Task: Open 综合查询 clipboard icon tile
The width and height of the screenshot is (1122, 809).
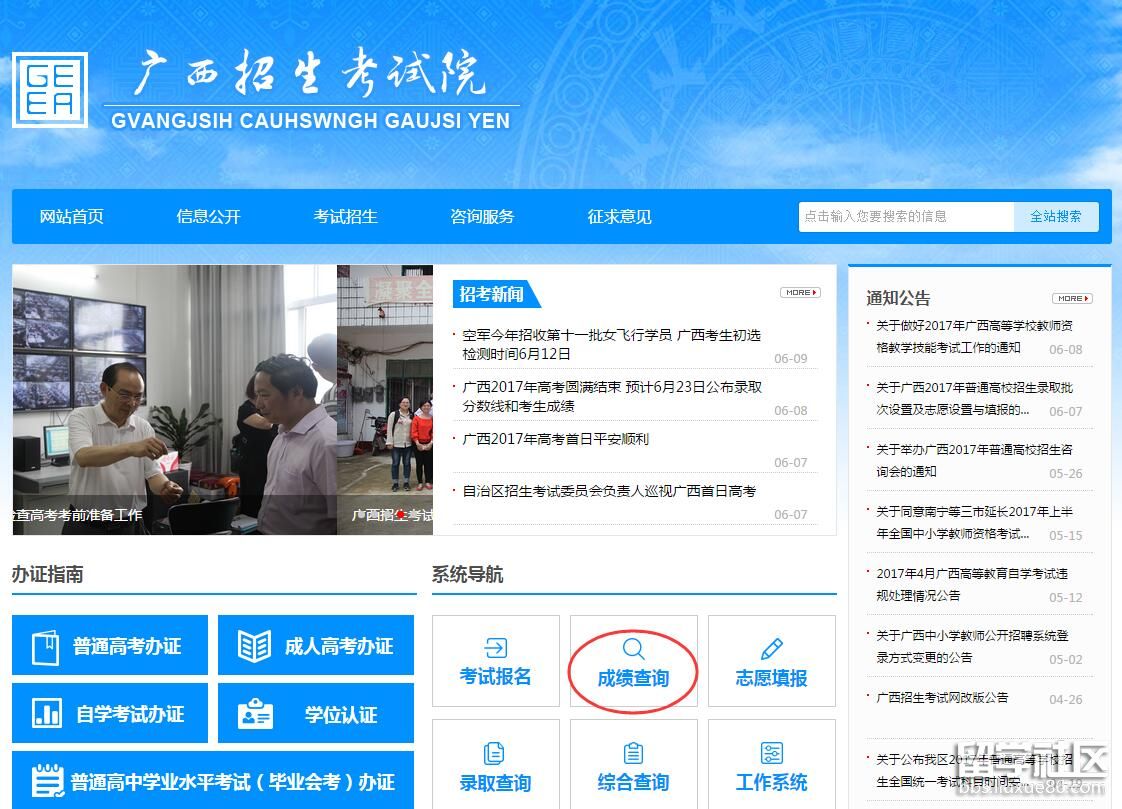Action: [x=633, y=753]
